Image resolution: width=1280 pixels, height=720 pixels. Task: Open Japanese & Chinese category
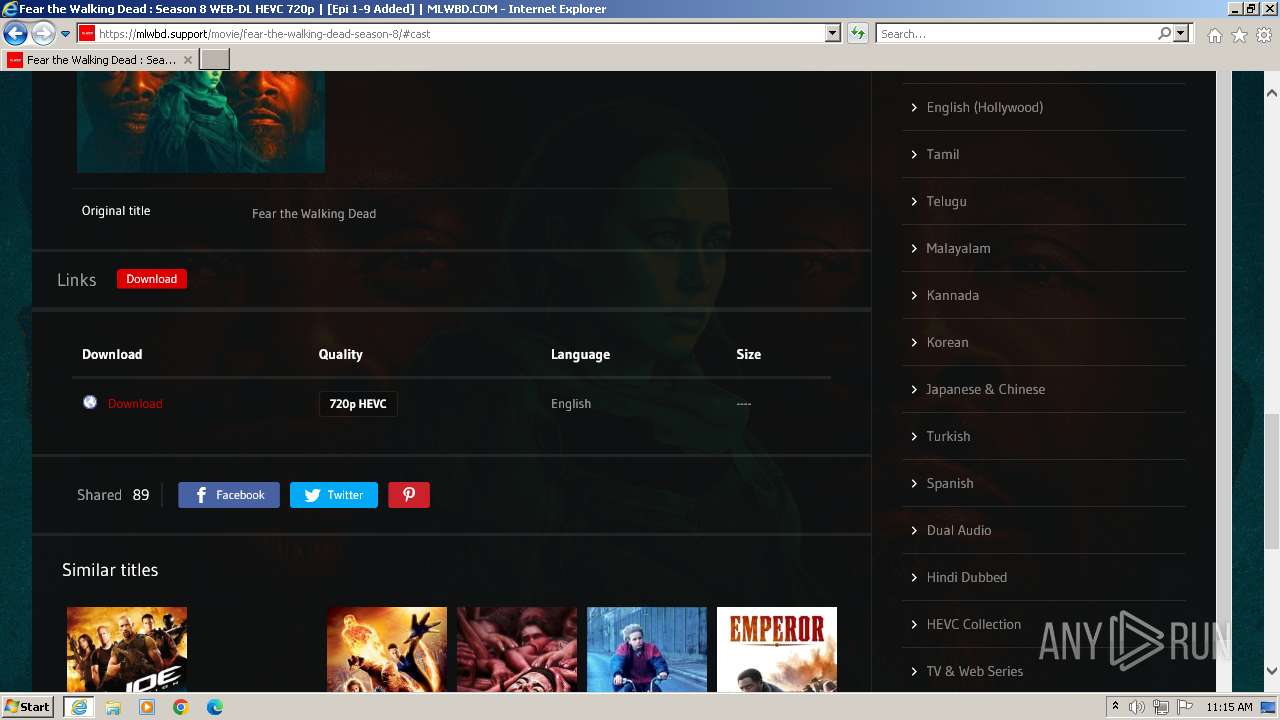[986, 389]
